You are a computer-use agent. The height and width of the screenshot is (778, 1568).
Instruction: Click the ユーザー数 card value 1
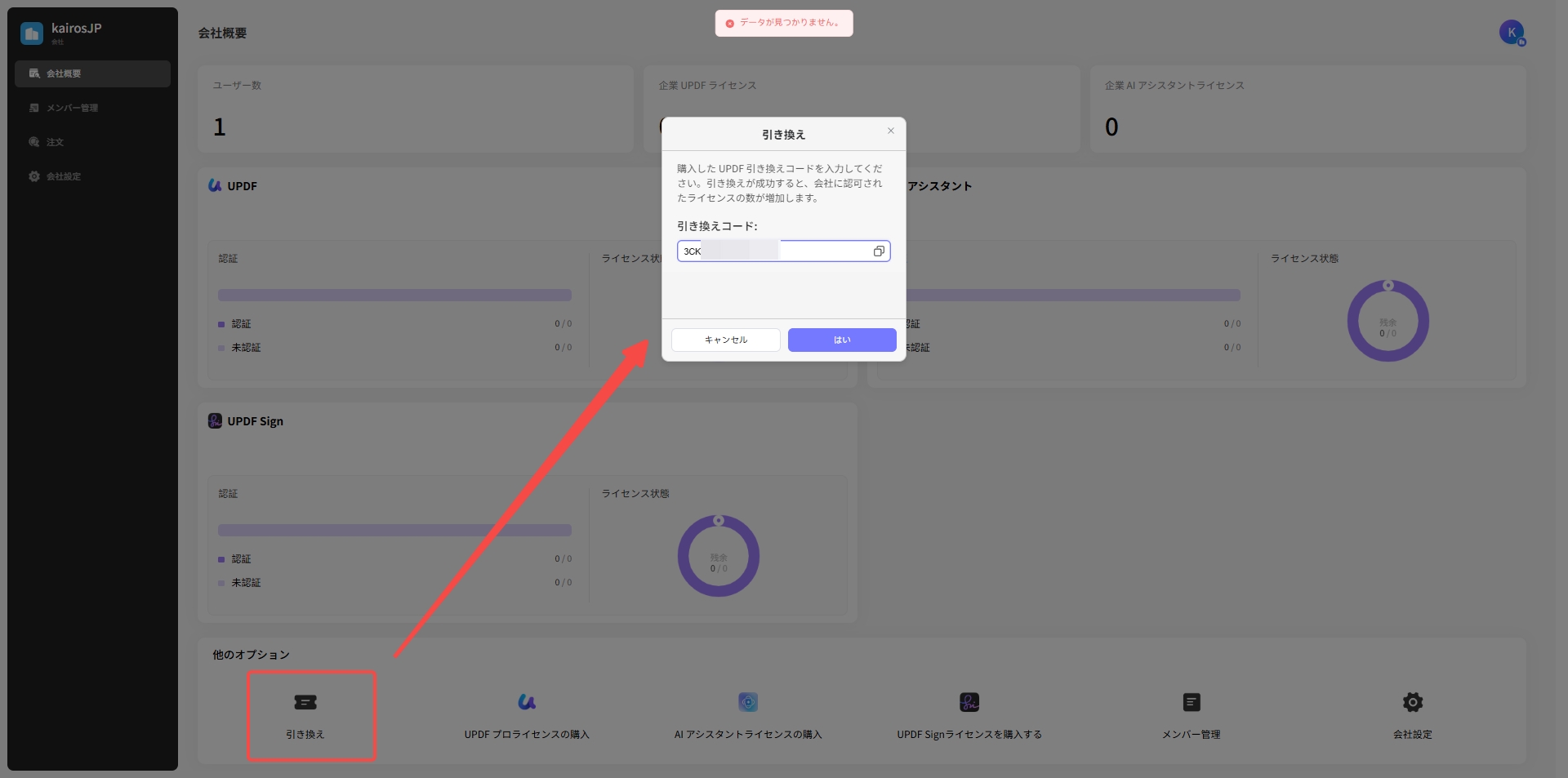point(220,127)
